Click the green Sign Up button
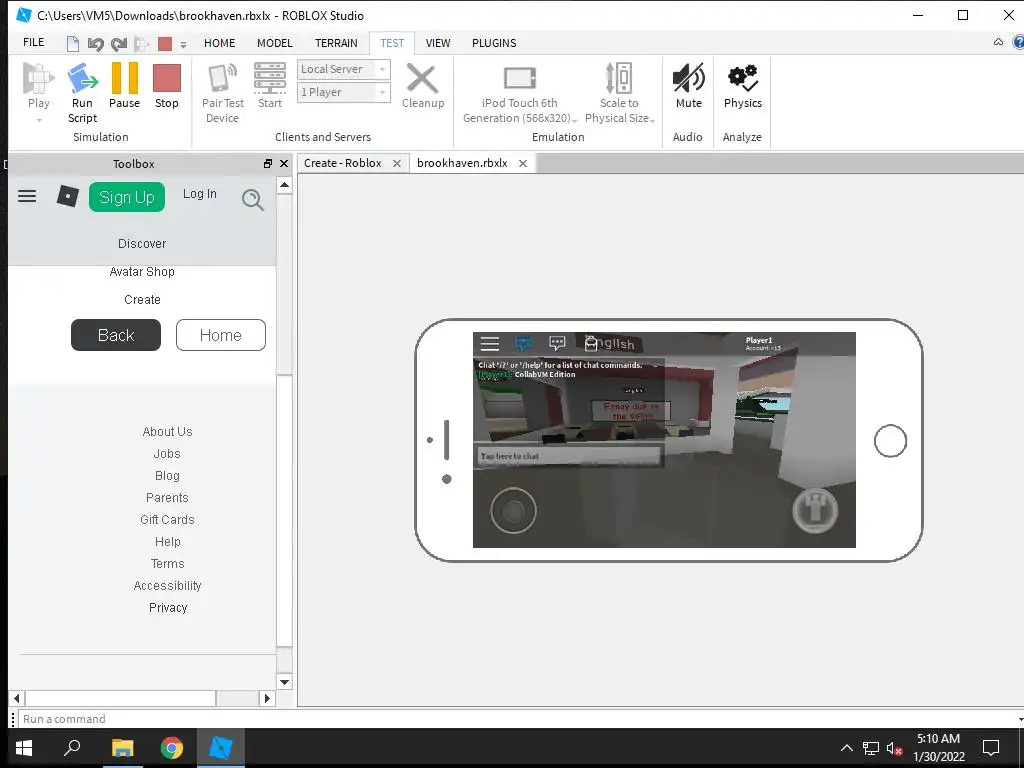The height and width of the screenshot is (768, 1024). coord(127,197)
